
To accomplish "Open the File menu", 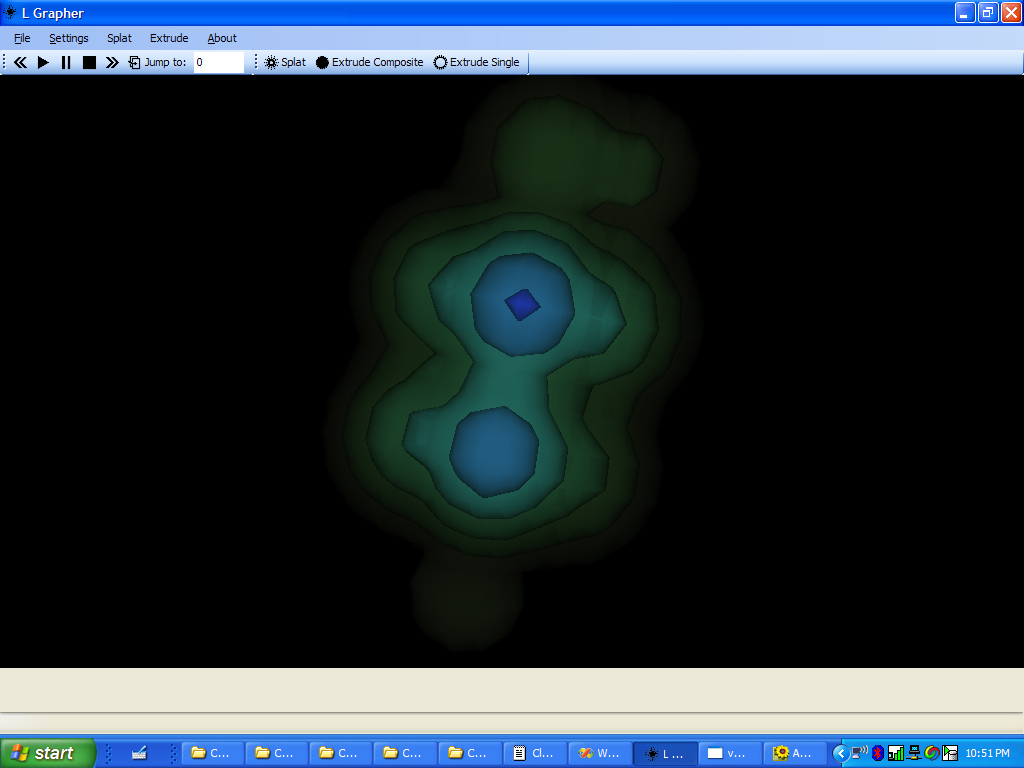I will click(x=22, y=38).
